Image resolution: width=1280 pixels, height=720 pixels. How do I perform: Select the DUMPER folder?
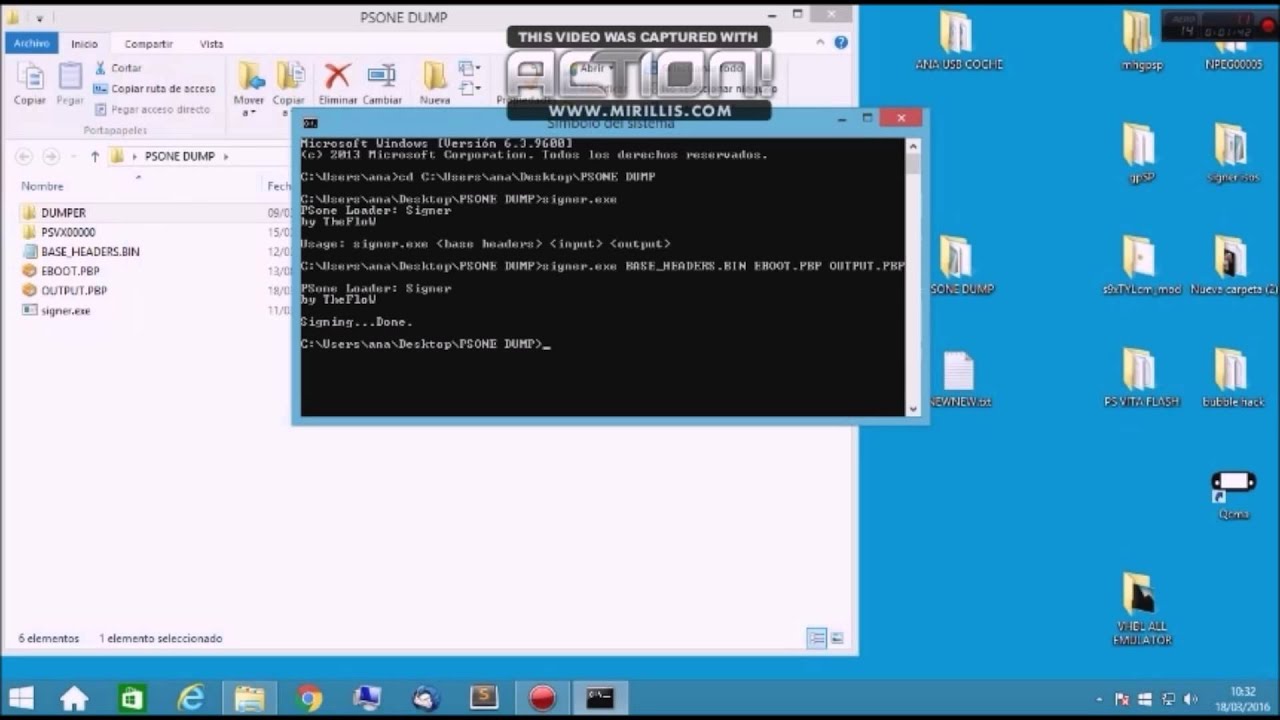[64, 212]
